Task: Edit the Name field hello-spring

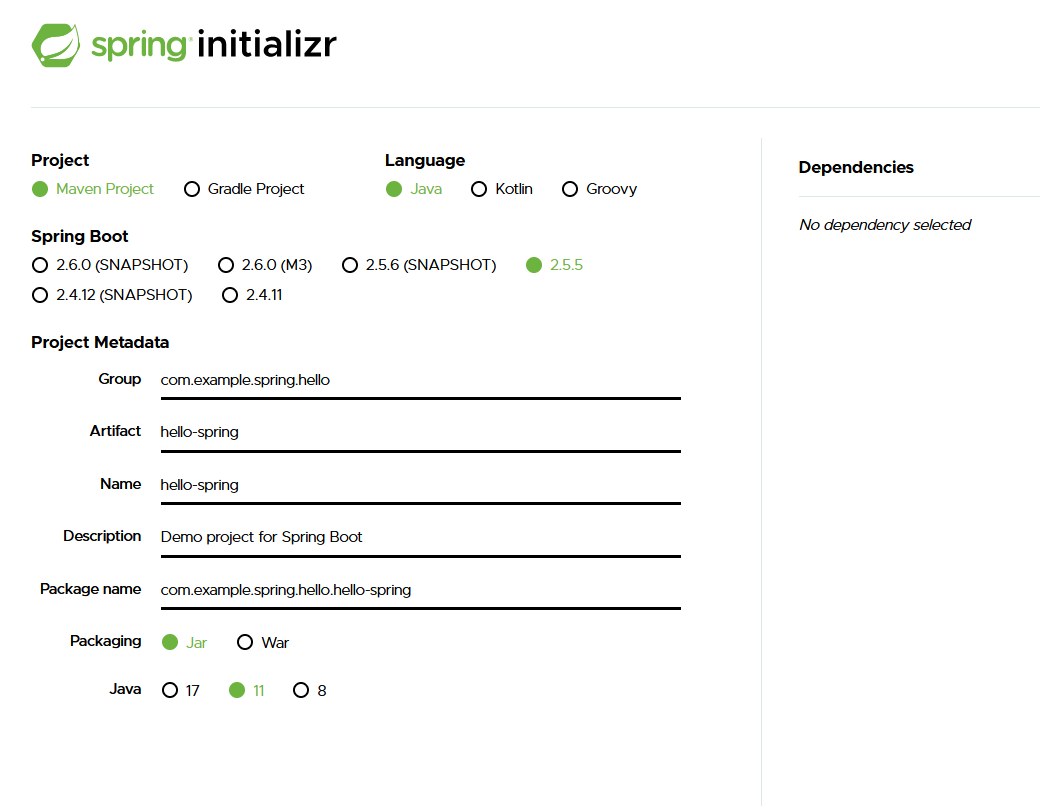Action: coord(421,485)
